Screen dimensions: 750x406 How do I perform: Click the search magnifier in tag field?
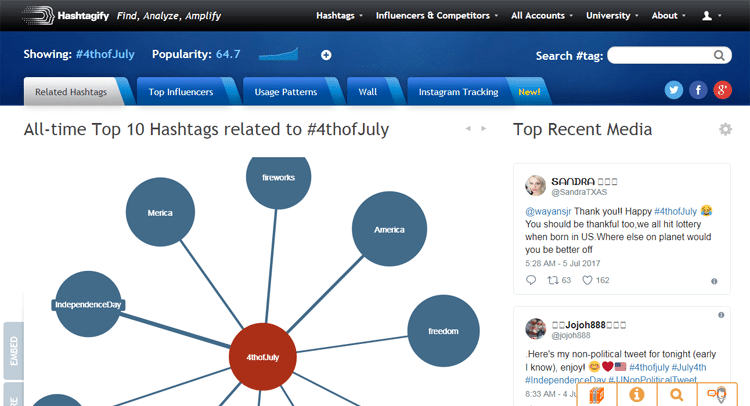pyautogui.click(x=719, y=55)
